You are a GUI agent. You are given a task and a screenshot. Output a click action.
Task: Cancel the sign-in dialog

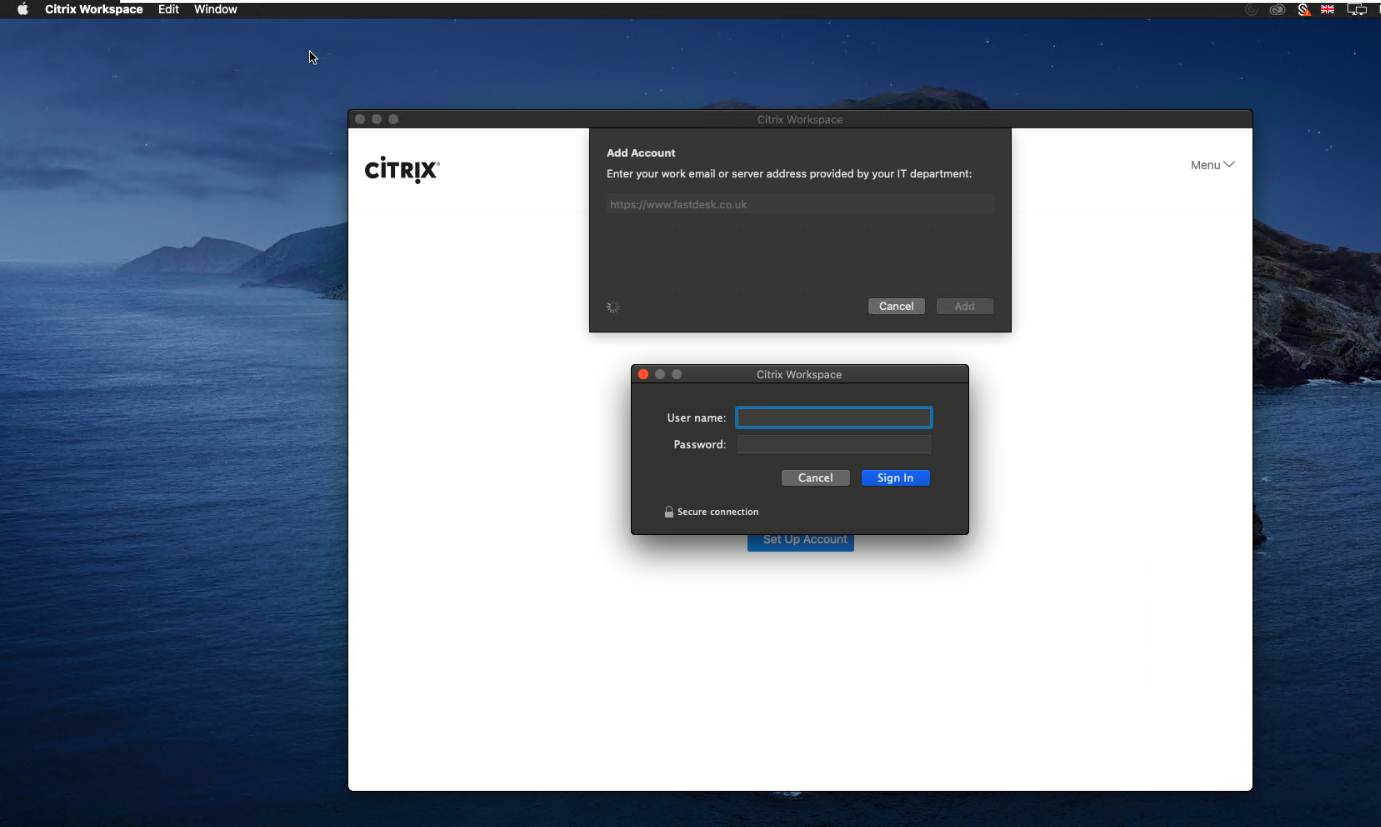point(815,478)
